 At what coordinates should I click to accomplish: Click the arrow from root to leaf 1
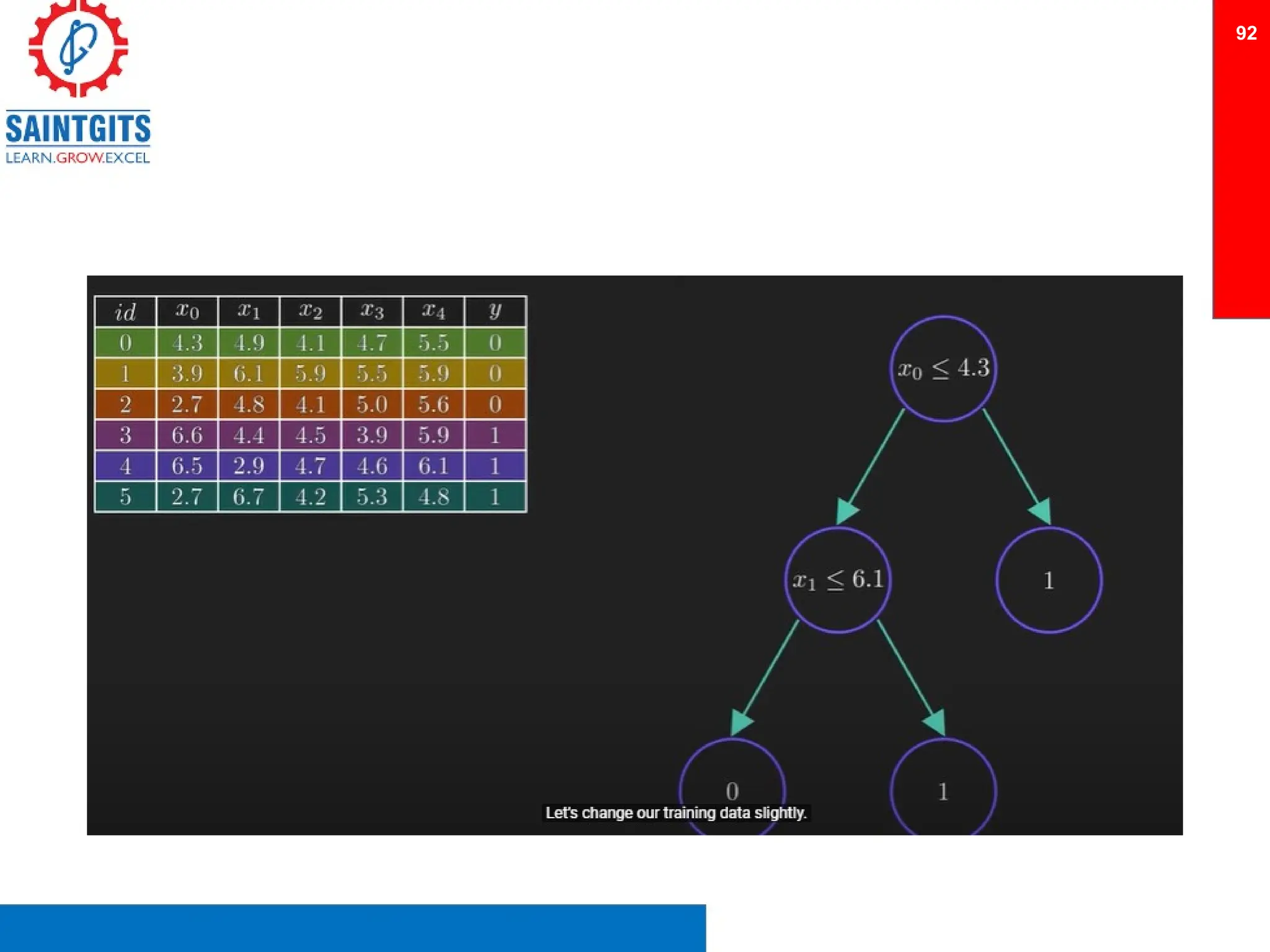(x=1013, y=460)
